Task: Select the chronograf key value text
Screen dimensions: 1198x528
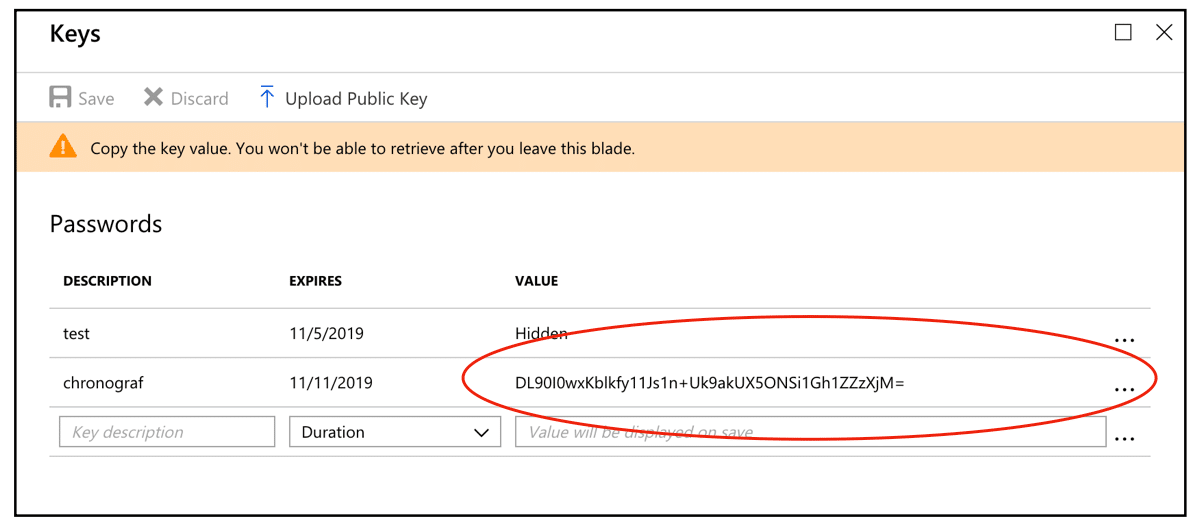Action: coord(709,382)
